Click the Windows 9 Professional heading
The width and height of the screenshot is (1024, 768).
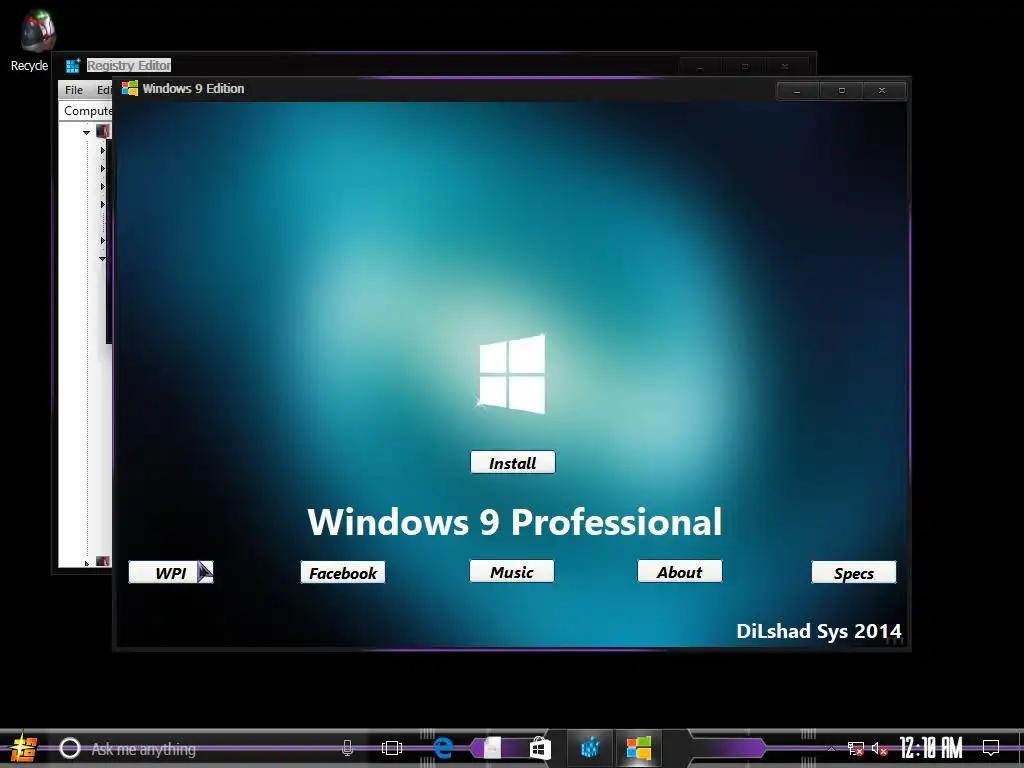515,522
